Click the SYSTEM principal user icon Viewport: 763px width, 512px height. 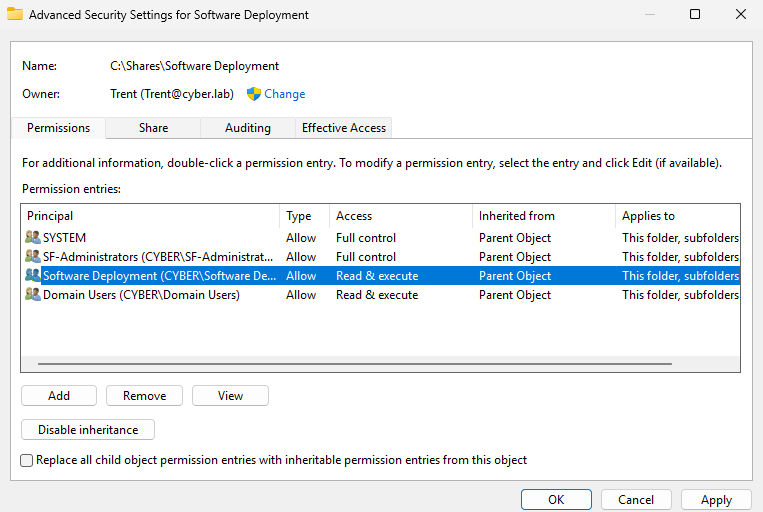point(33,238)
